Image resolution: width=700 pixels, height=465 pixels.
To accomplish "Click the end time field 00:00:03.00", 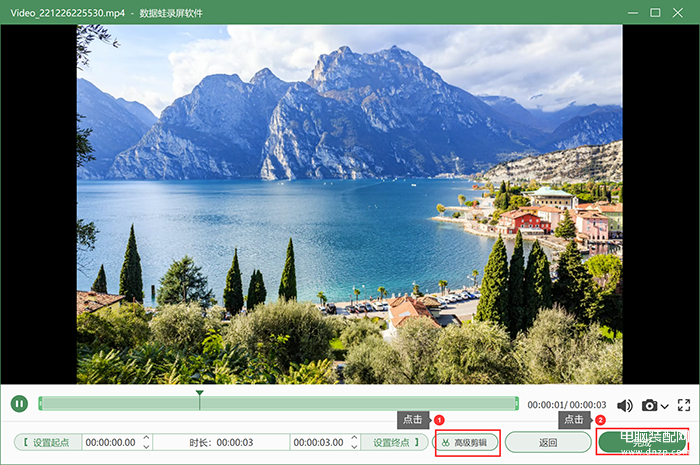I will 319,442.
